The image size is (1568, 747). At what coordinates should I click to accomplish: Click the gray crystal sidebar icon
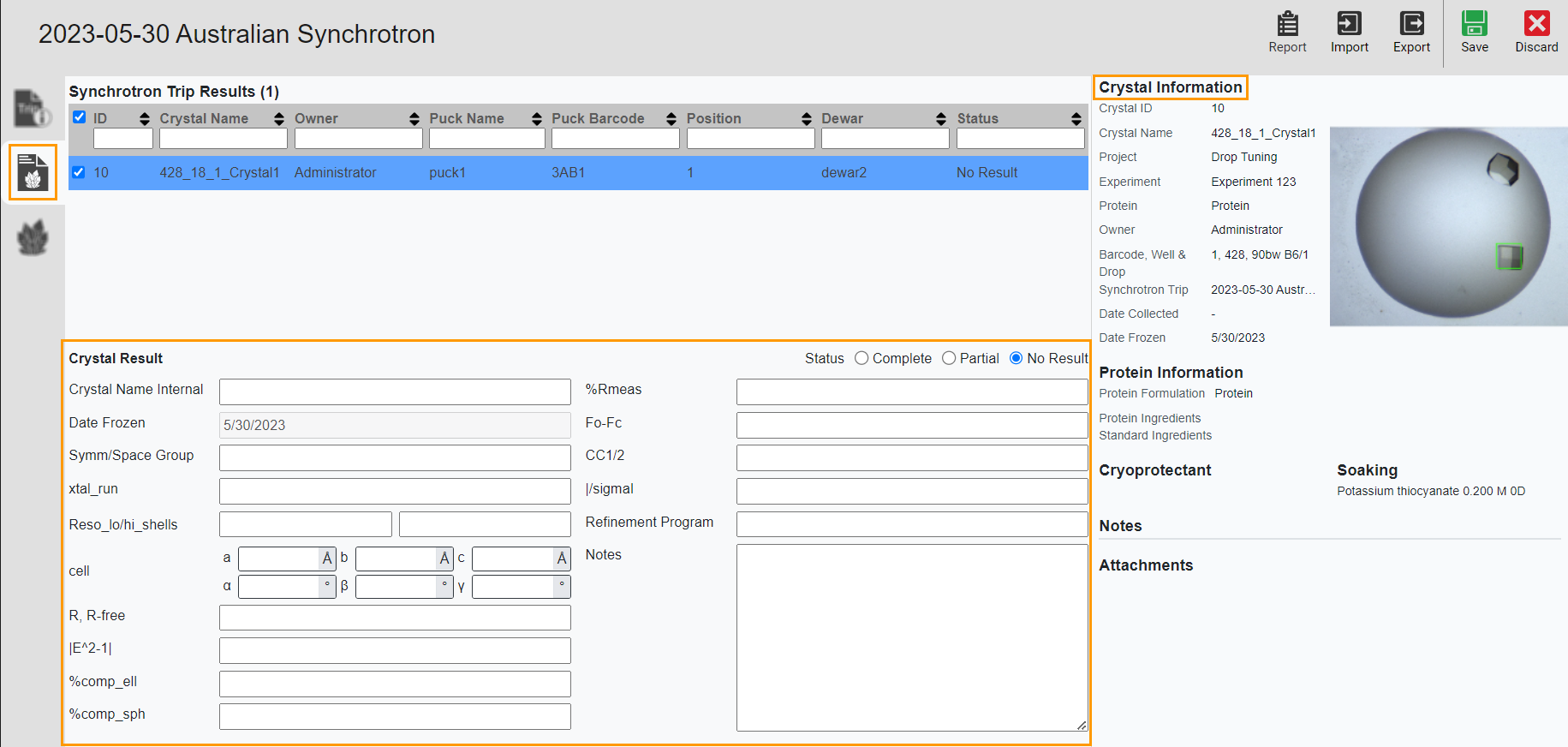pos(33,237)
